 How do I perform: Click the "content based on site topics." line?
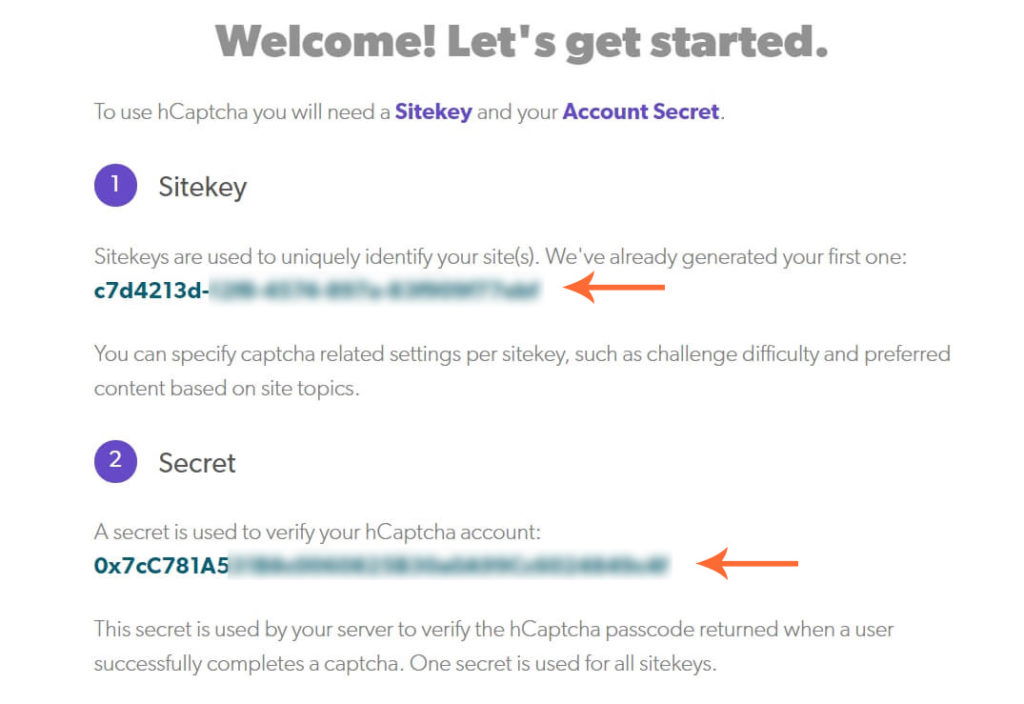(x=227, y=389)
